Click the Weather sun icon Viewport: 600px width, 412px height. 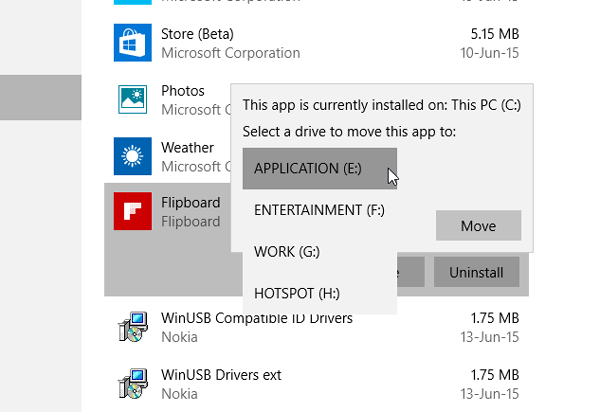click(x=132, y=155)
